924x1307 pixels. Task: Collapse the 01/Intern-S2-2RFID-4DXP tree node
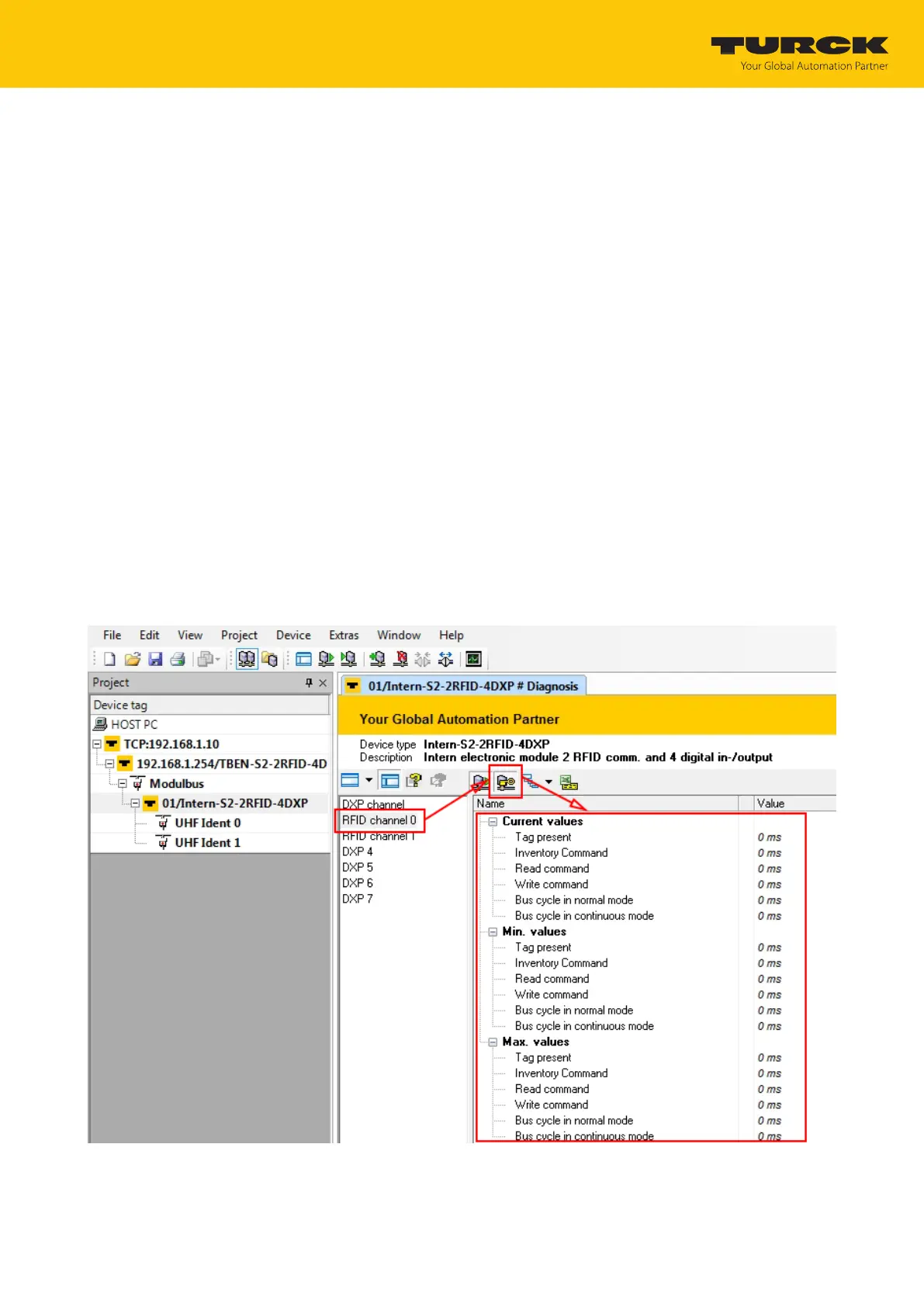pyautogui.click(x=135, y=803)
